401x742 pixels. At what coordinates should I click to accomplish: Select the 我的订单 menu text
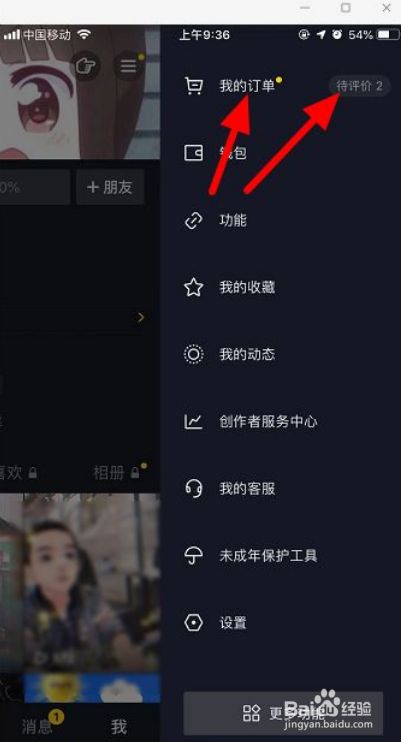tap(247, 86)
